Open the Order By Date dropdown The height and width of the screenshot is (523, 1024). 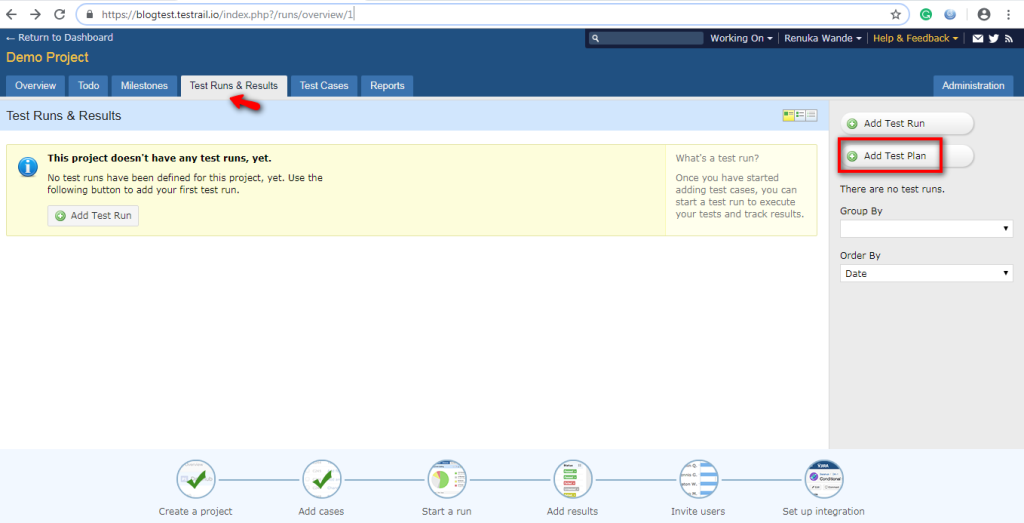(926, 273)
